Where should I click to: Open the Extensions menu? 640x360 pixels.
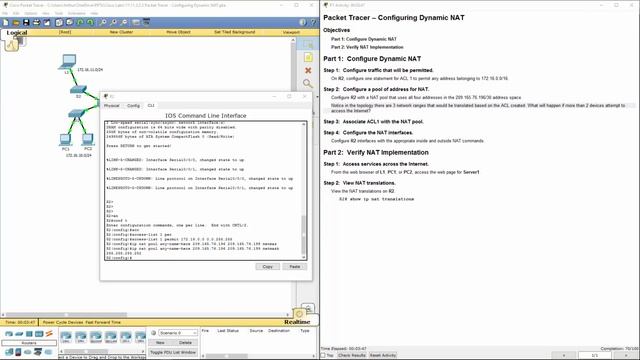pyautogui.click(x=77, y=13)
